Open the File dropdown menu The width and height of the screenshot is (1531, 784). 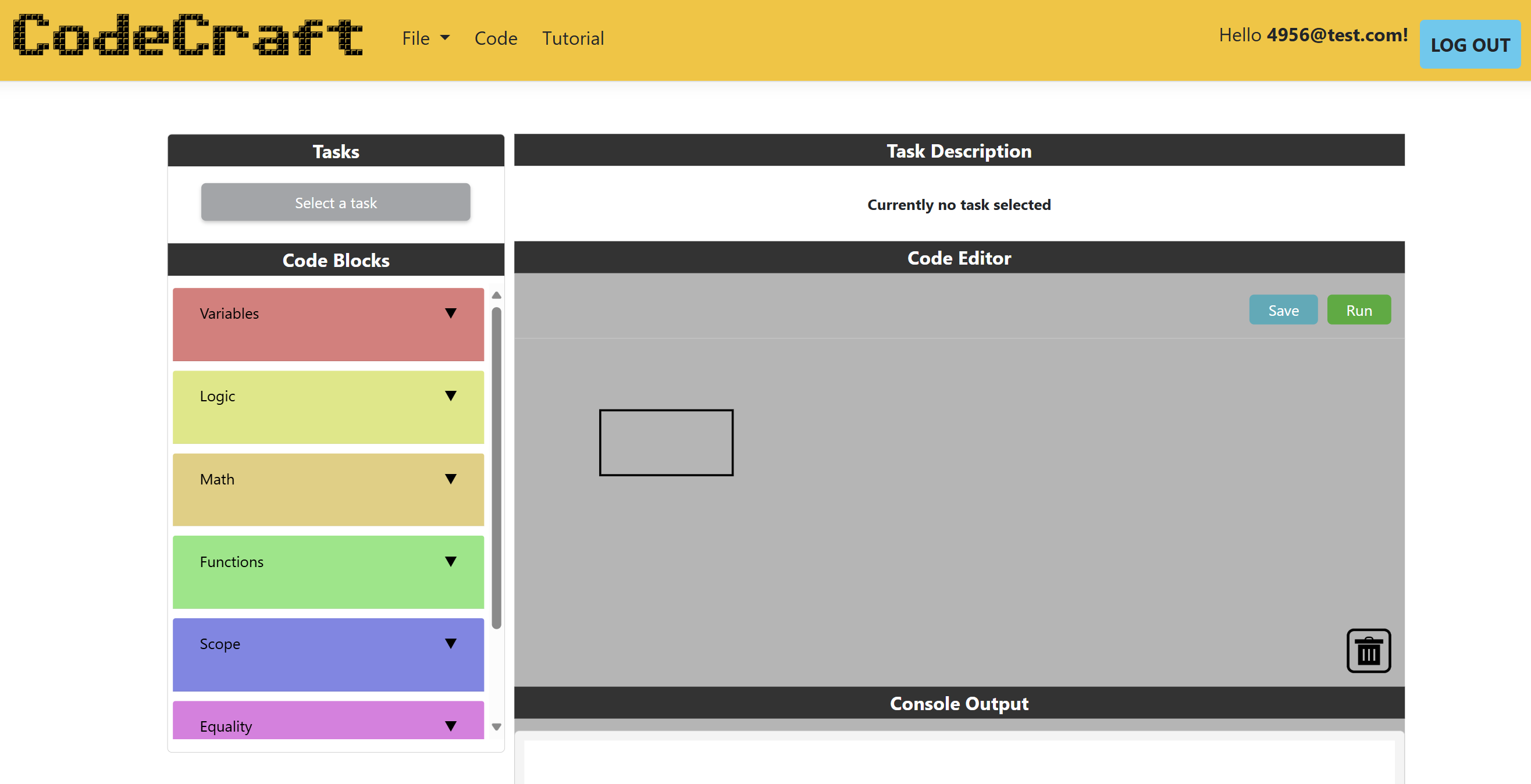pyautogui.click(x=425, y=38)
